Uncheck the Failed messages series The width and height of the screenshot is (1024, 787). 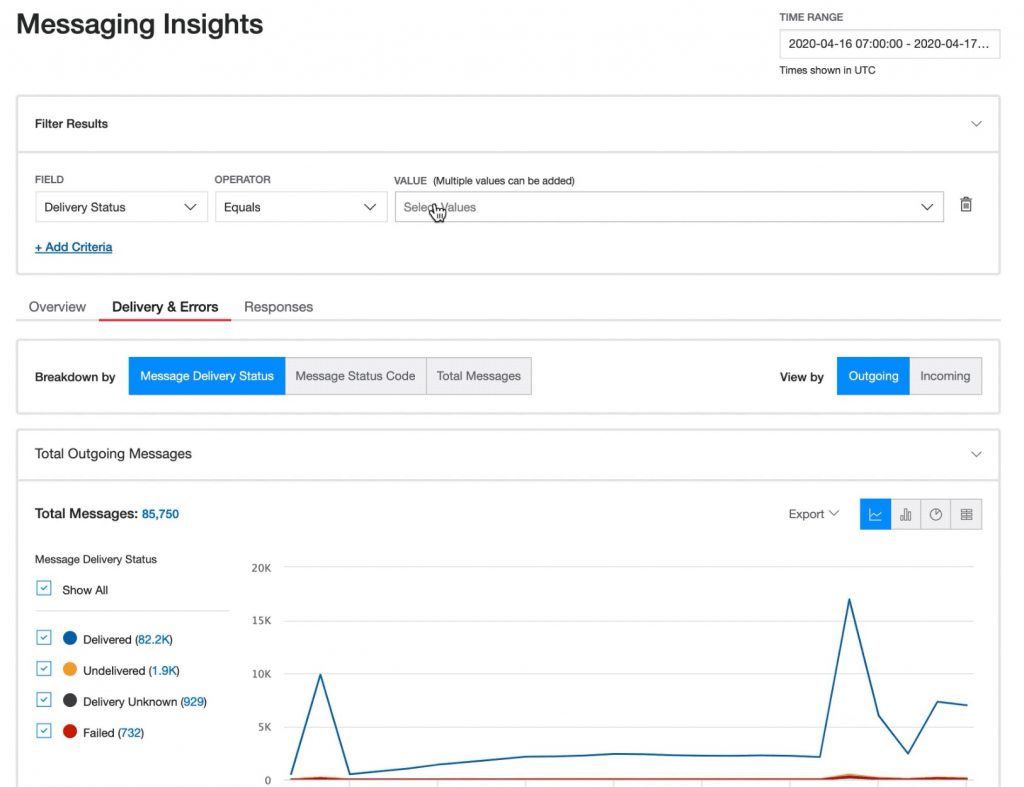coord(43,732)
